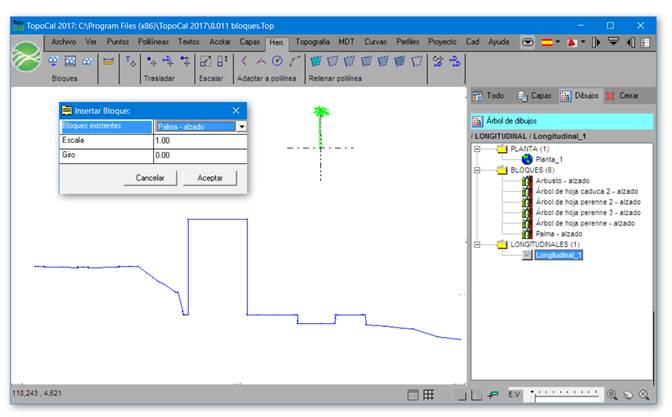Open the Bloques existentes dropdown arrow

[x=242, y=126]
